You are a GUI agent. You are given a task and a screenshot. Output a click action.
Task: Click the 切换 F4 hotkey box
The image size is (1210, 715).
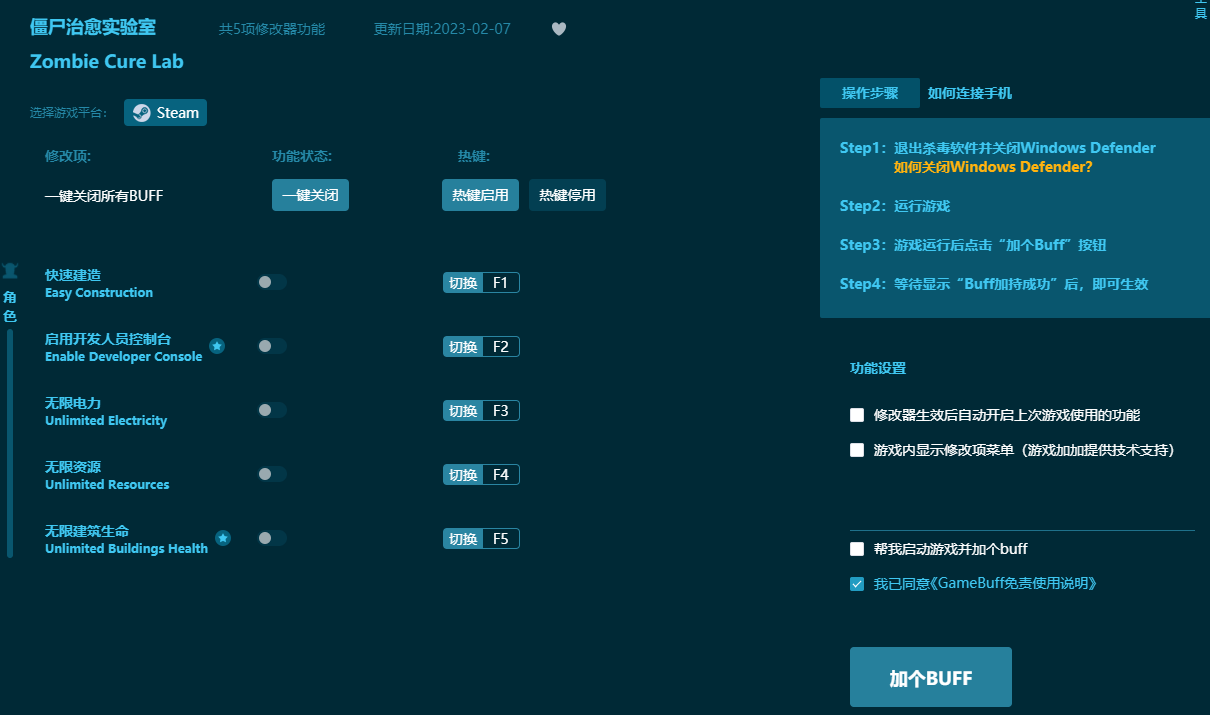point(481,475)
